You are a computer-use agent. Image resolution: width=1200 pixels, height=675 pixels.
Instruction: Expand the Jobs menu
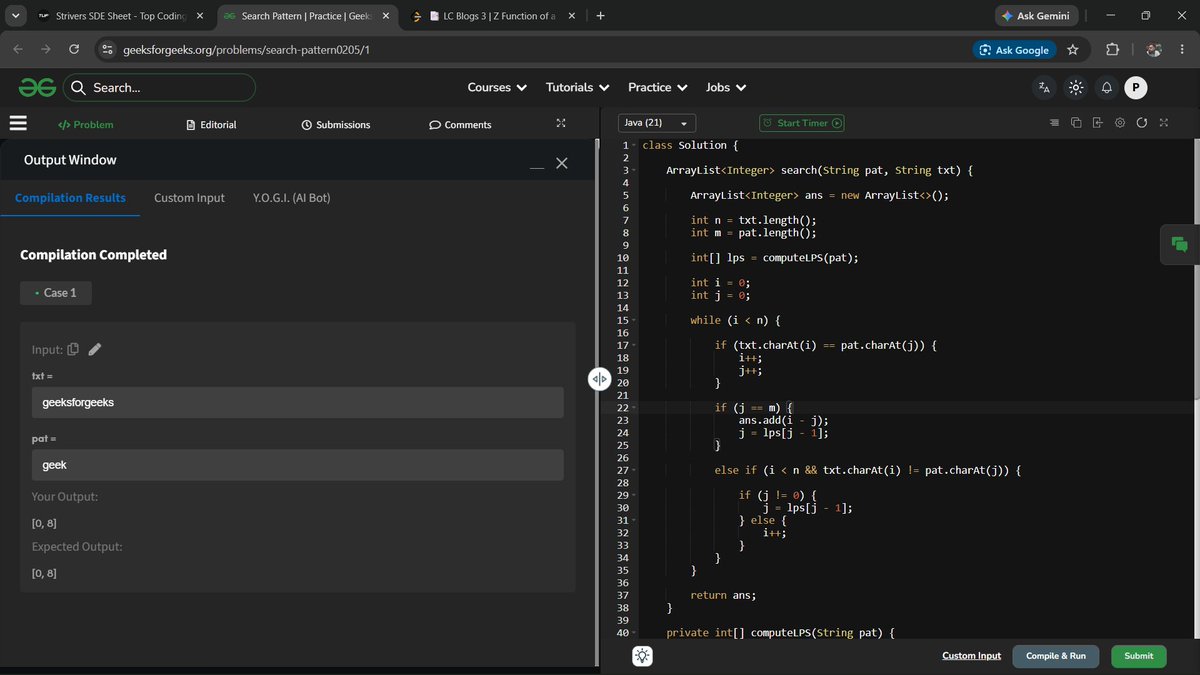pyautogui.click(x=726, y=88)
